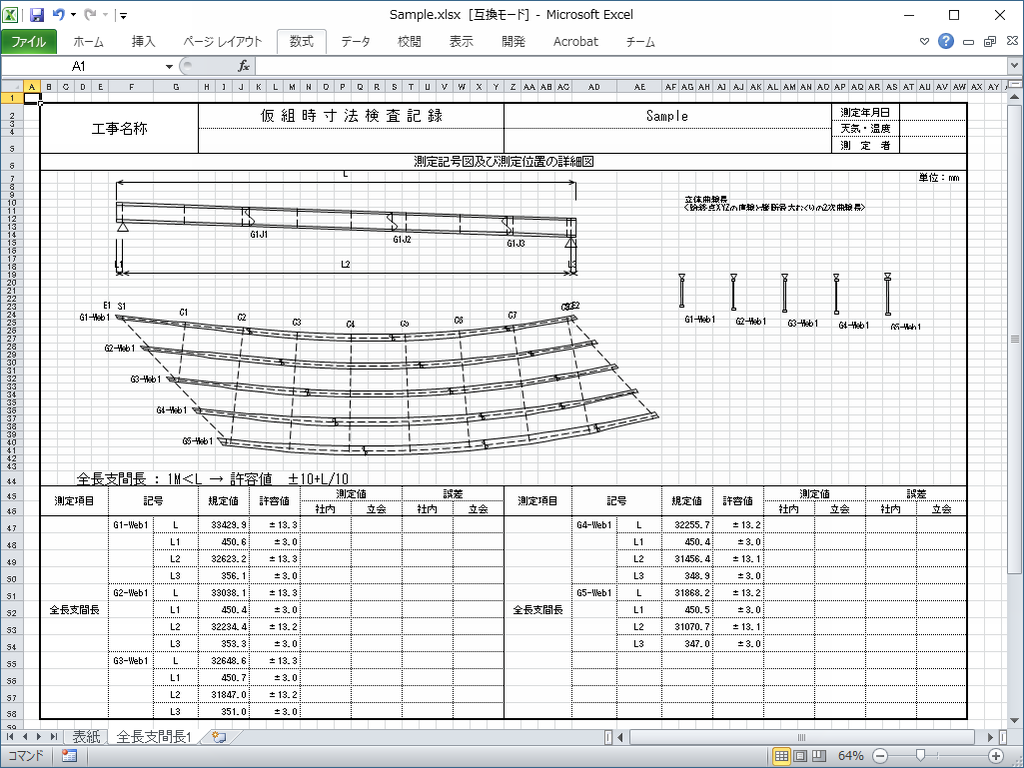Click the 64% zoom level button
The image size is (1024, 768).
[851, 756]
